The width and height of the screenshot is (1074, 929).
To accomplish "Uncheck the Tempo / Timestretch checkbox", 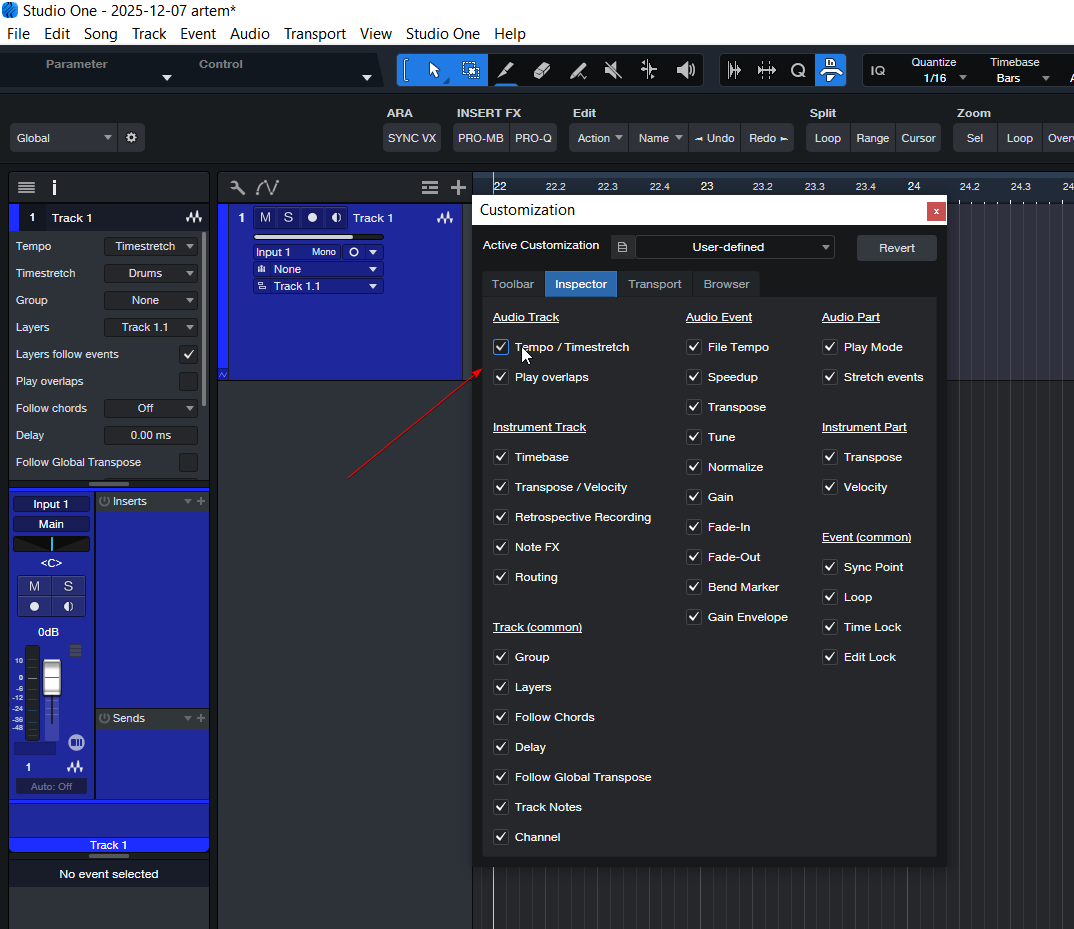I will [x=501, y=347].
